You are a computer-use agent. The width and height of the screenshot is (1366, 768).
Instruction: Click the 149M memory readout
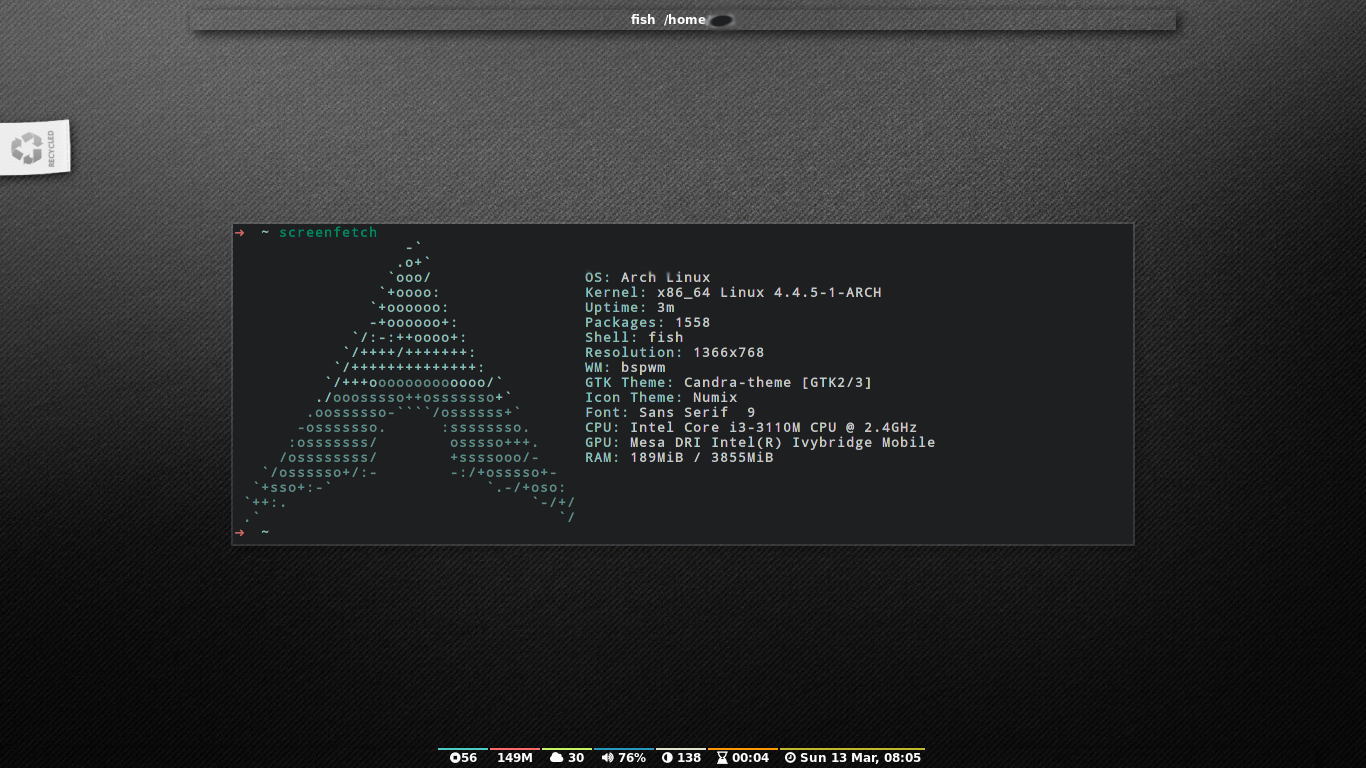(515, 758)
